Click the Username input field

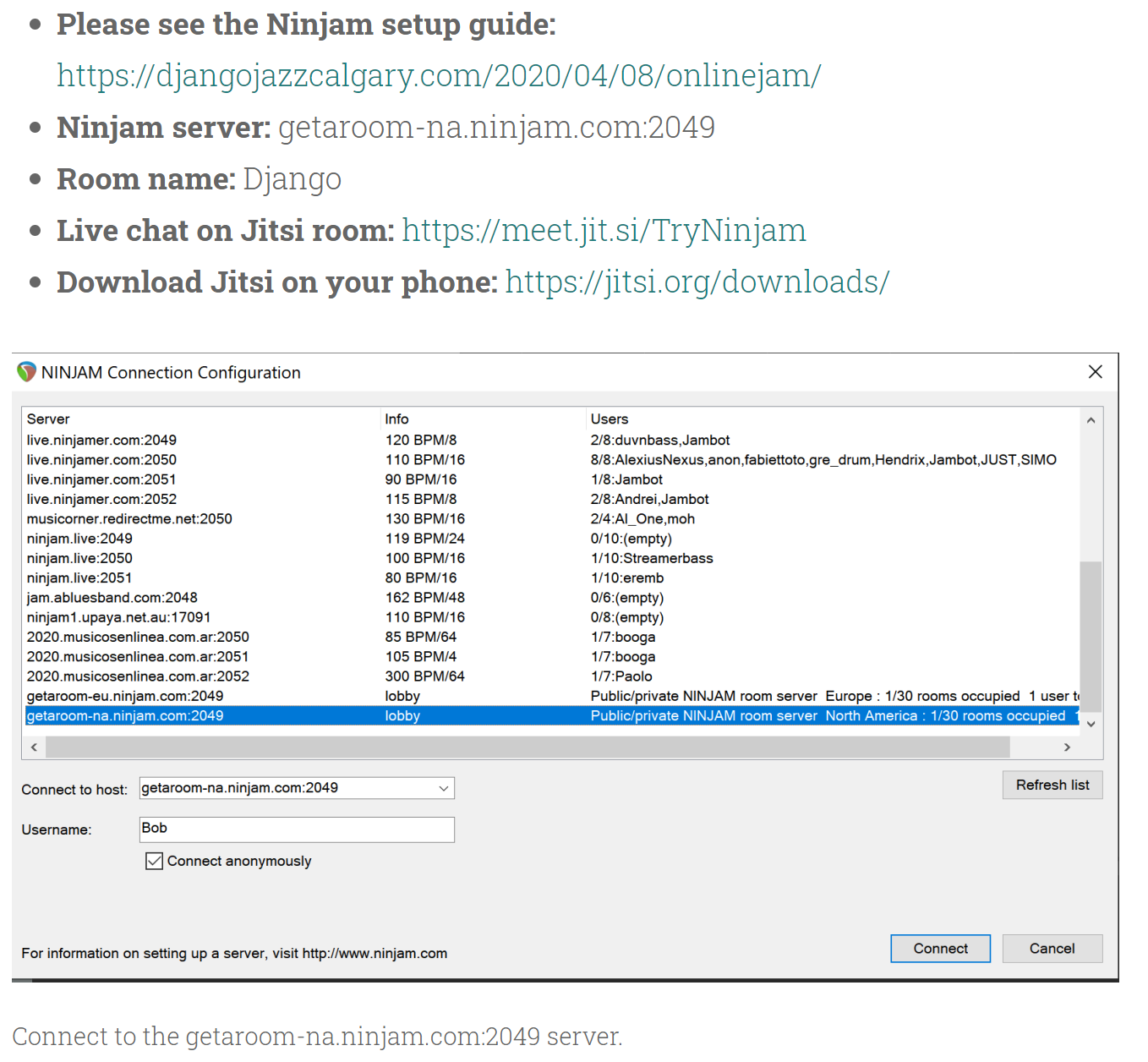point(297,829)
